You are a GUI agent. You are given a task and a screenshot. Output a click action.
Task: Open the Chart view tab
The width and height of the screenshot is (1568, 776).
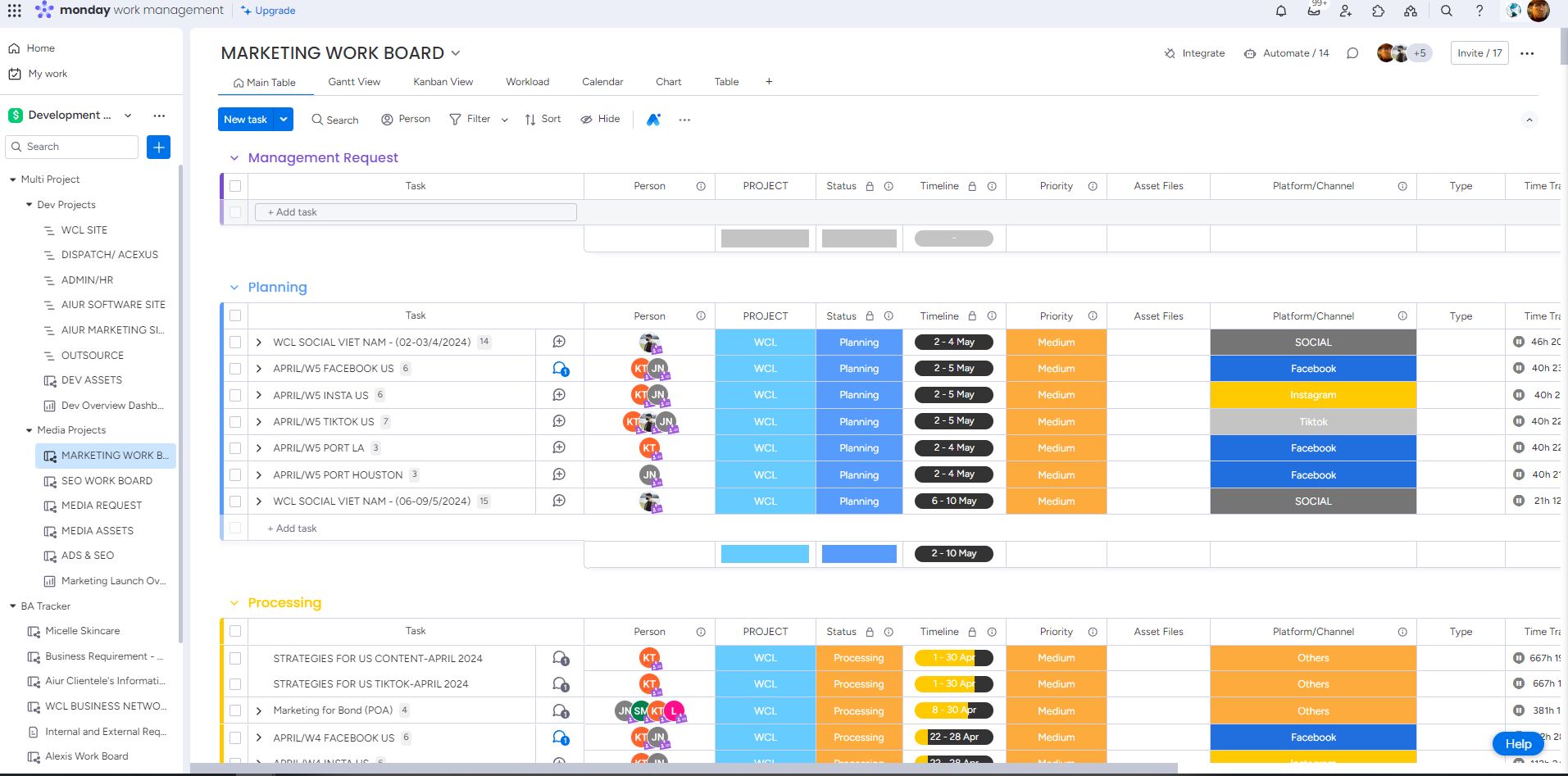tap(668, 82)
